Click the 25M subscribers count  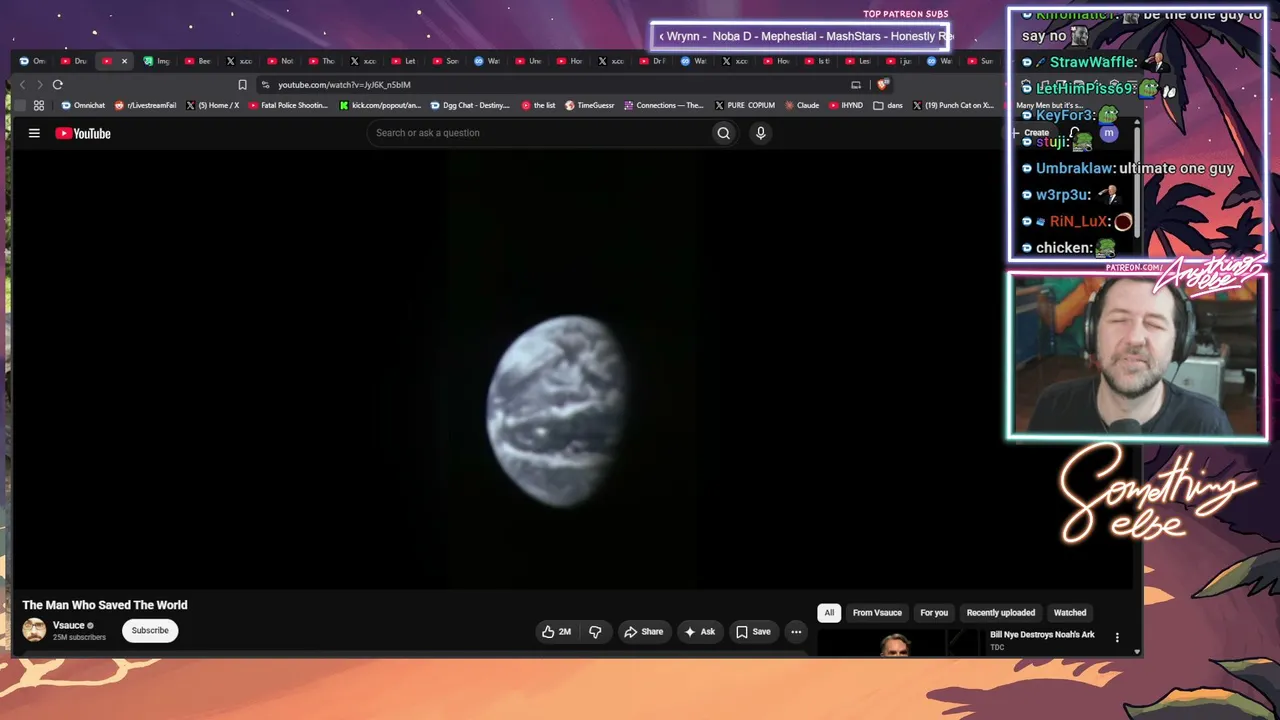click(79, 637)
